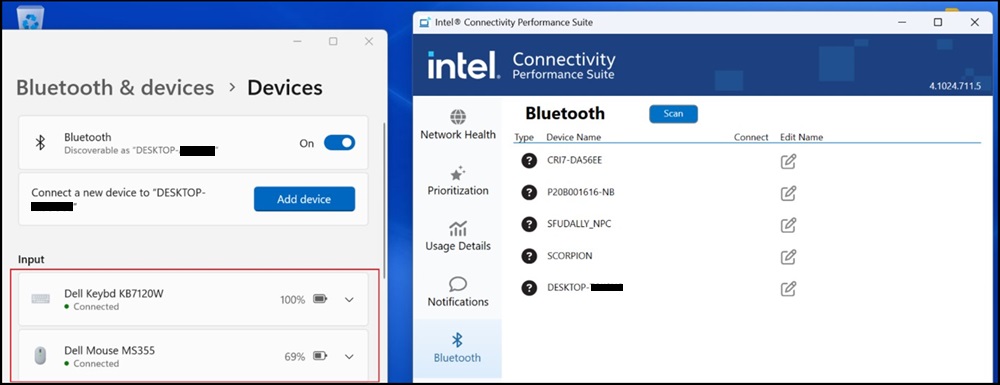1000x385 pixels.
Task: Click unknown type icon for P20B001616-NB
Action: (x=529, y=192)
